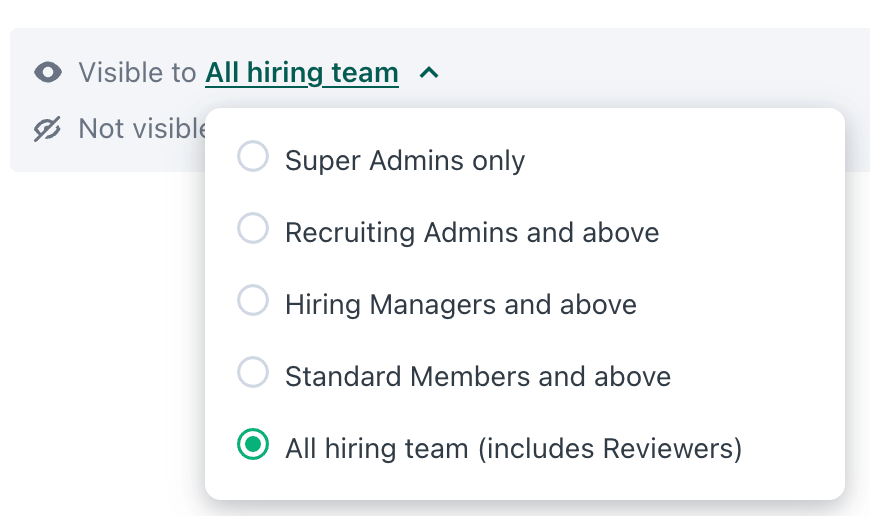870x516 pixels.
Task: Click the selected All hiring team radio button
Action: tap(253, 444)
